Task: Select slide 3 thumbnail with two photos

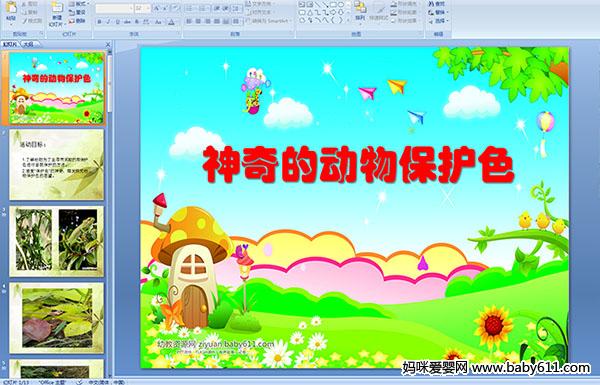Action: pos(57,241)
